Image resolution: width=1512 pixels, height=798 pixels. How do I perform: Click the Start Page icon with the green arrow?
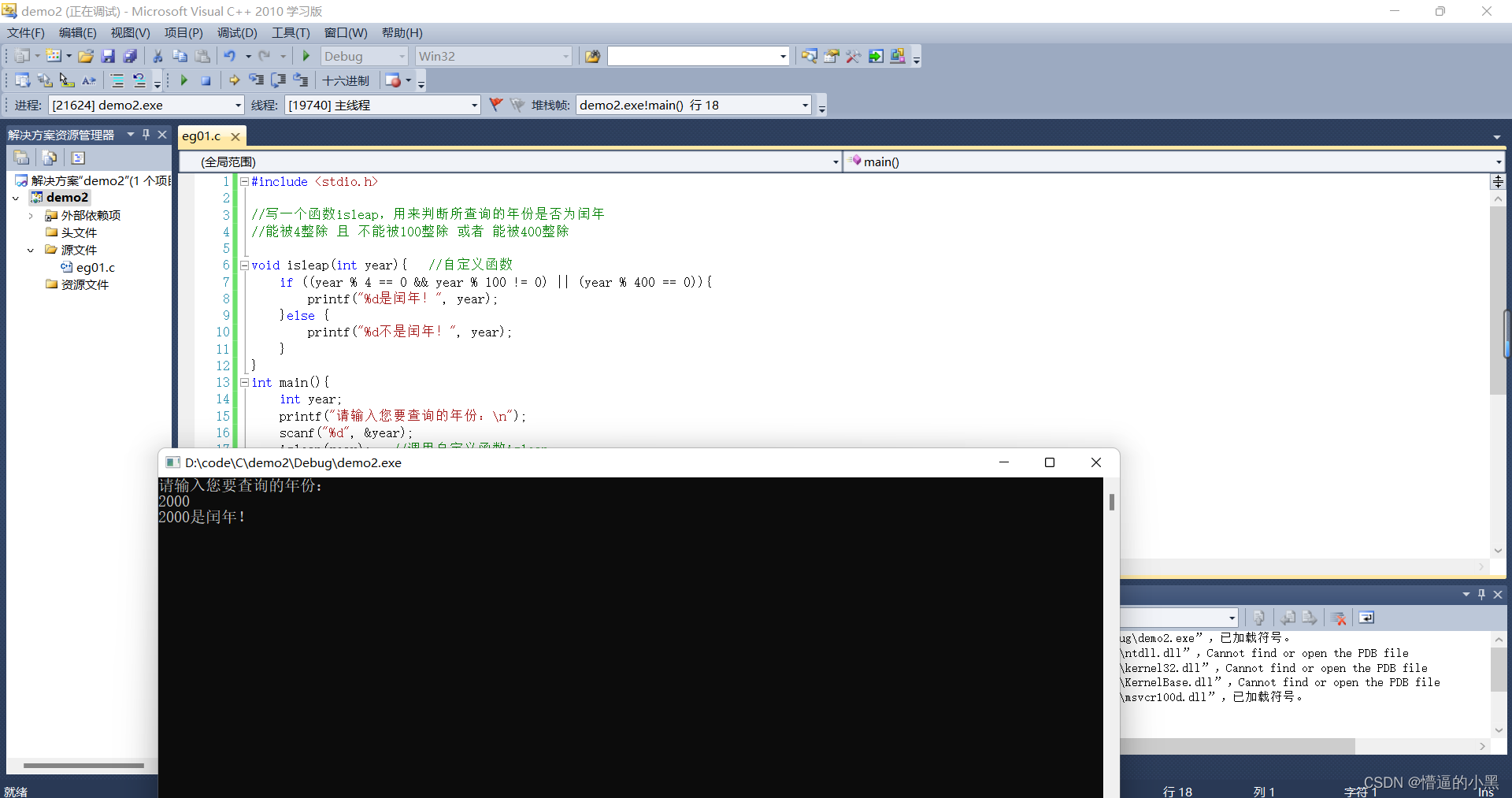coord(876,56)
